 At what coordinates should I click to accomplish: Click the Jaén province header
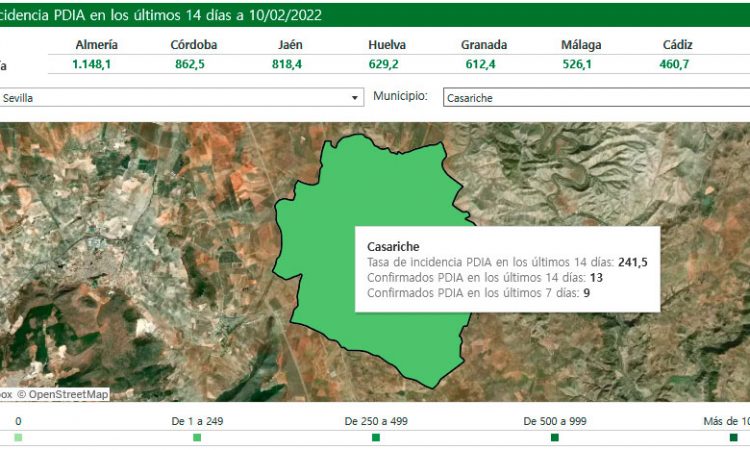point(291,45)
